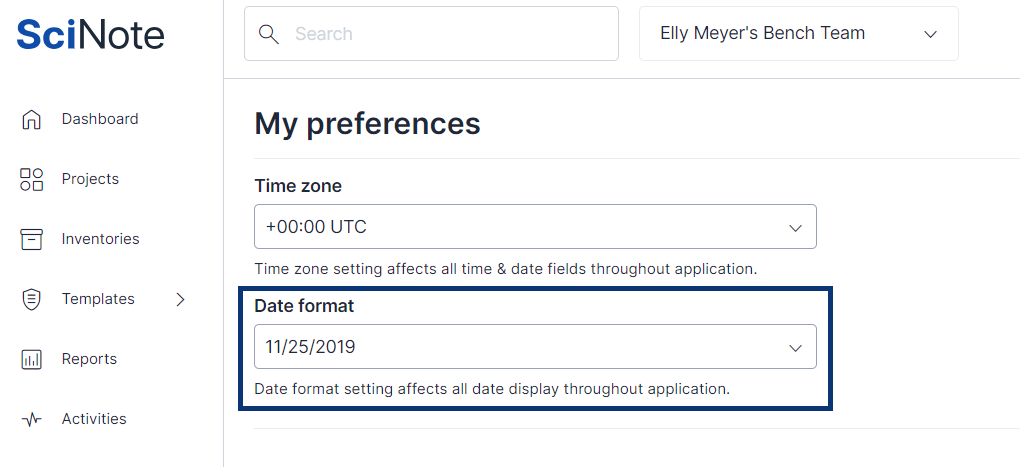Click the Reports chart icon
The height and width of the screenshot is (467, 1020).
coord(32,359)
